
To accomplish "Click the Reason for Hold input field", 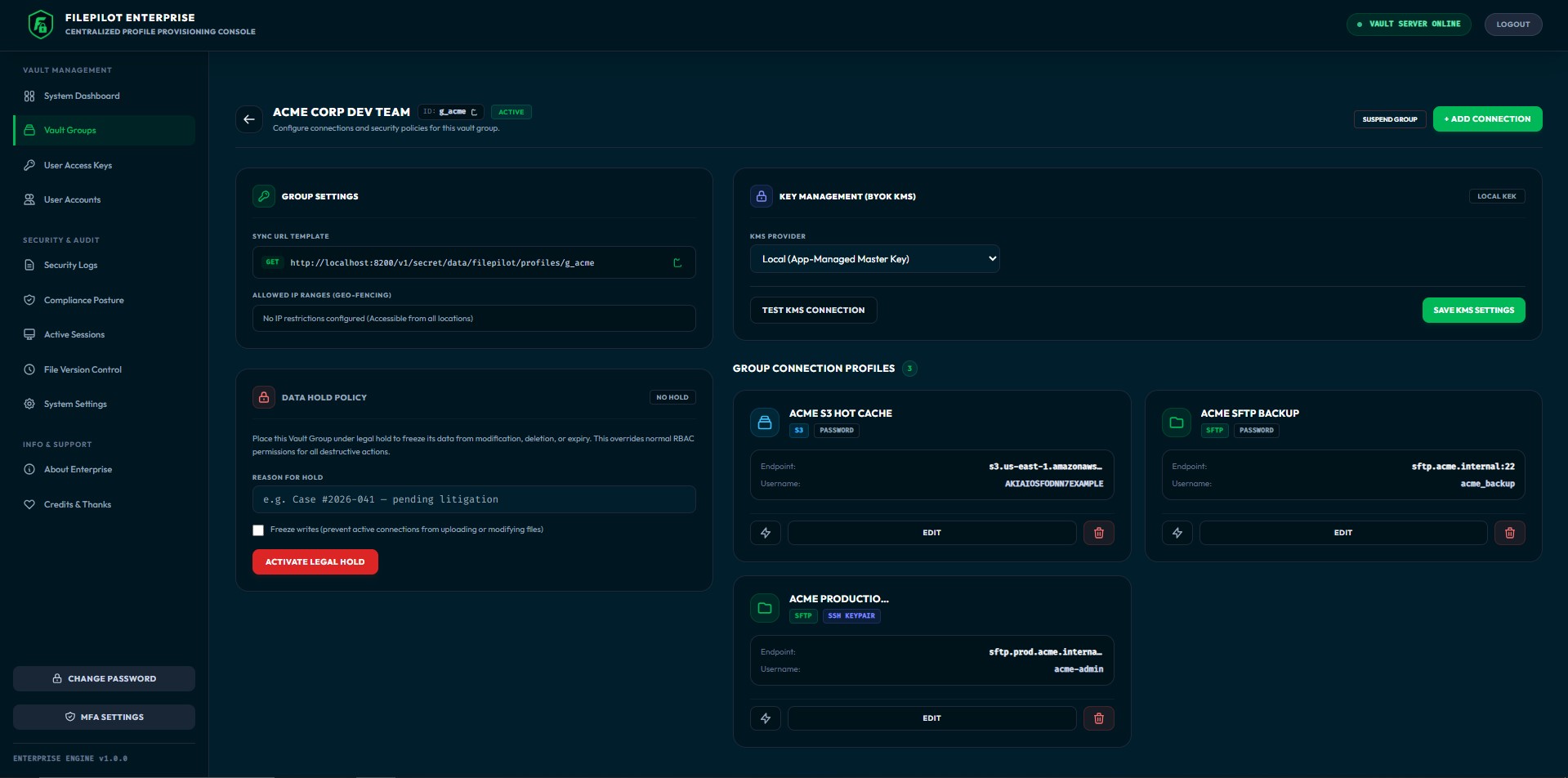I will tap(474, 499).
